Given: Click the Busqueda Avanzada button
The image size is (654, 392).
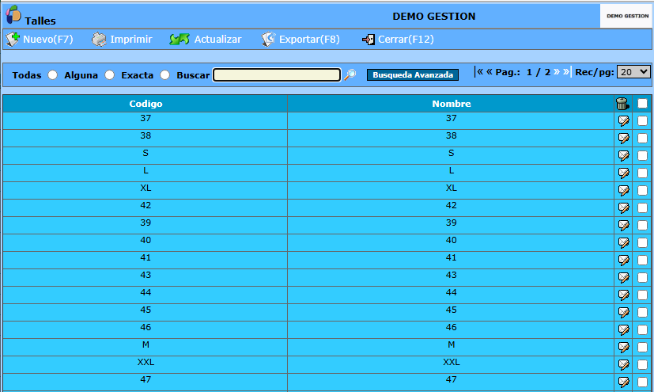Looking at the screenshot, I should [413, 75].
